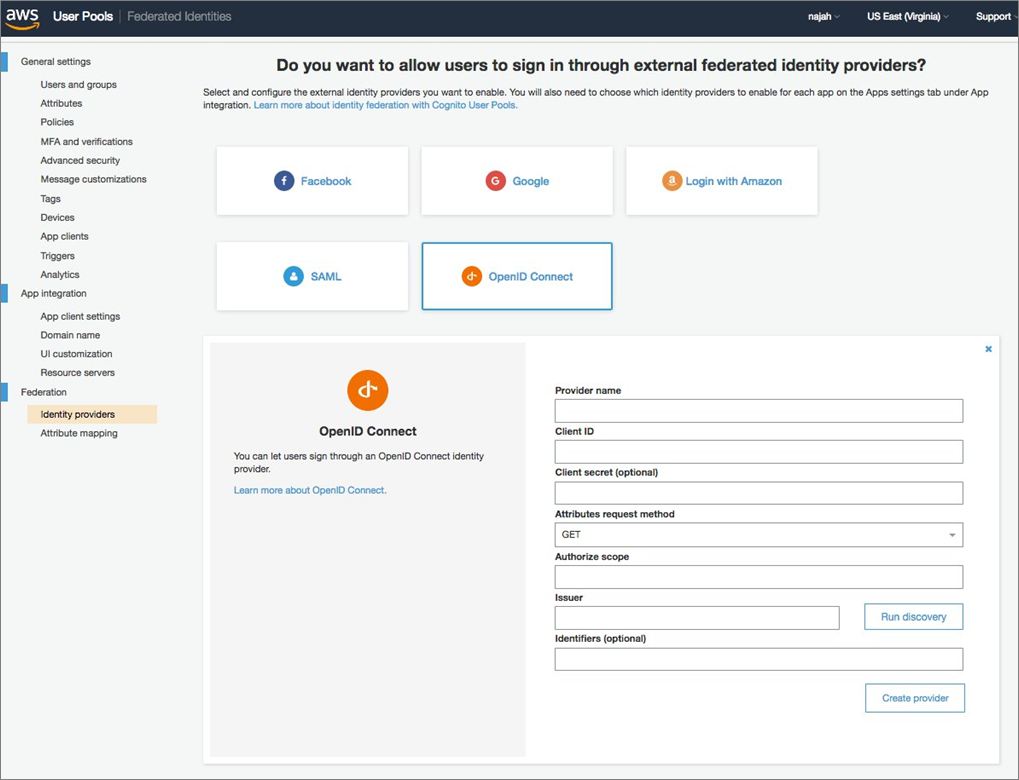This screenshot has height=780, width=1019.
Task: Open the najah account menu
Action: (x=822, y=16)
